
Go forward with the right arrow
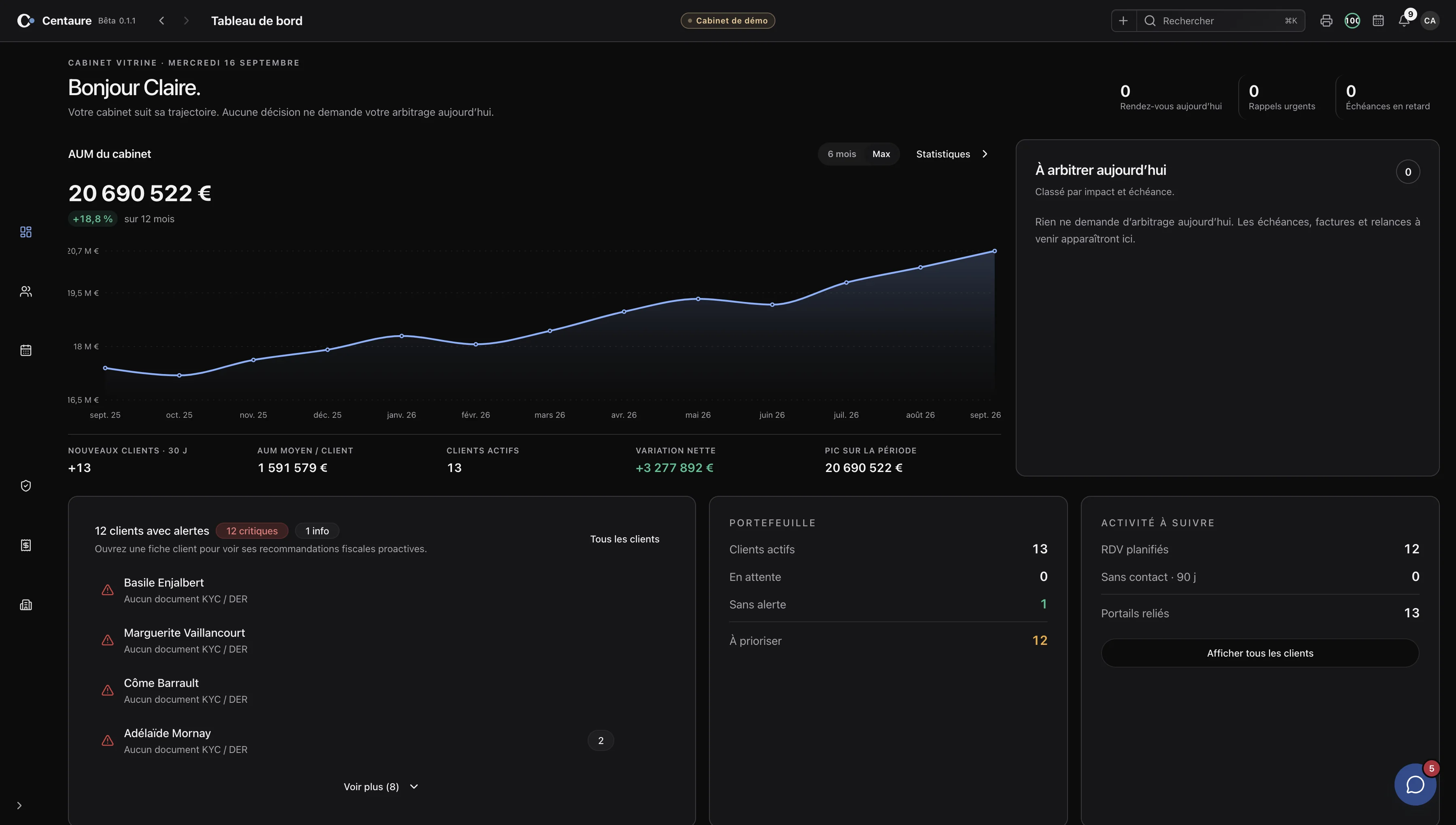(x=186, y=20)
